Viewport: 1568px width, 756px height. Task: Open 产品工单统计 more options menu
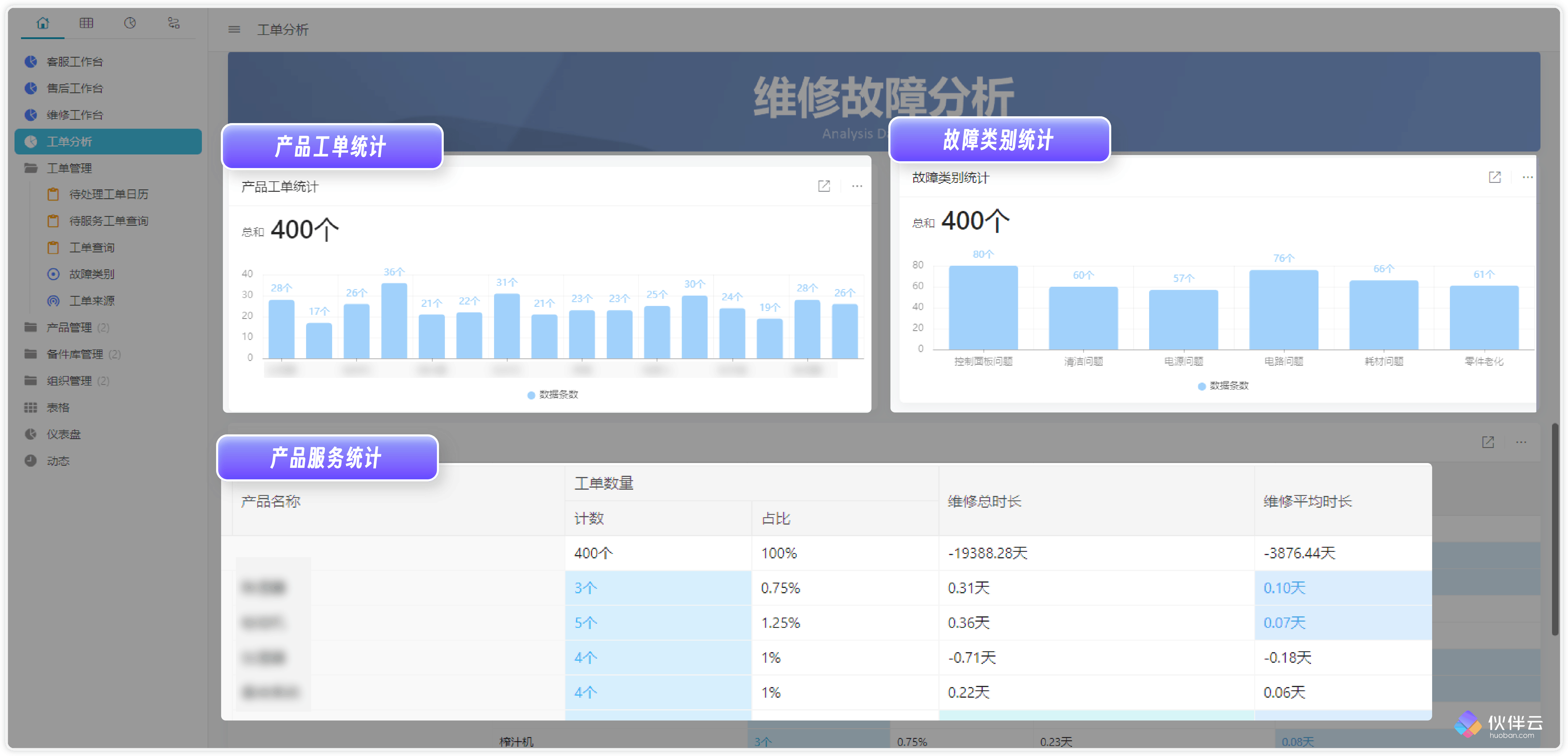point(857,186)
